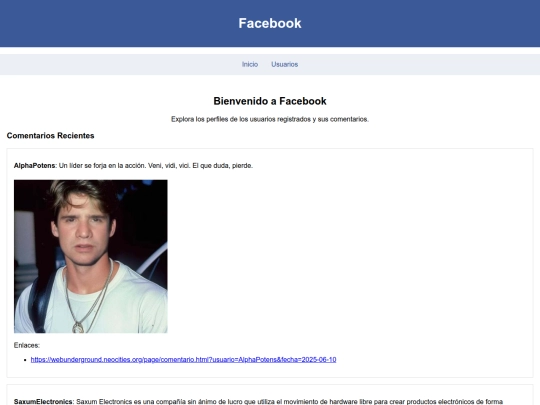Click the necklace pendant in the photo
540x405 pixels.
[78, 327]
